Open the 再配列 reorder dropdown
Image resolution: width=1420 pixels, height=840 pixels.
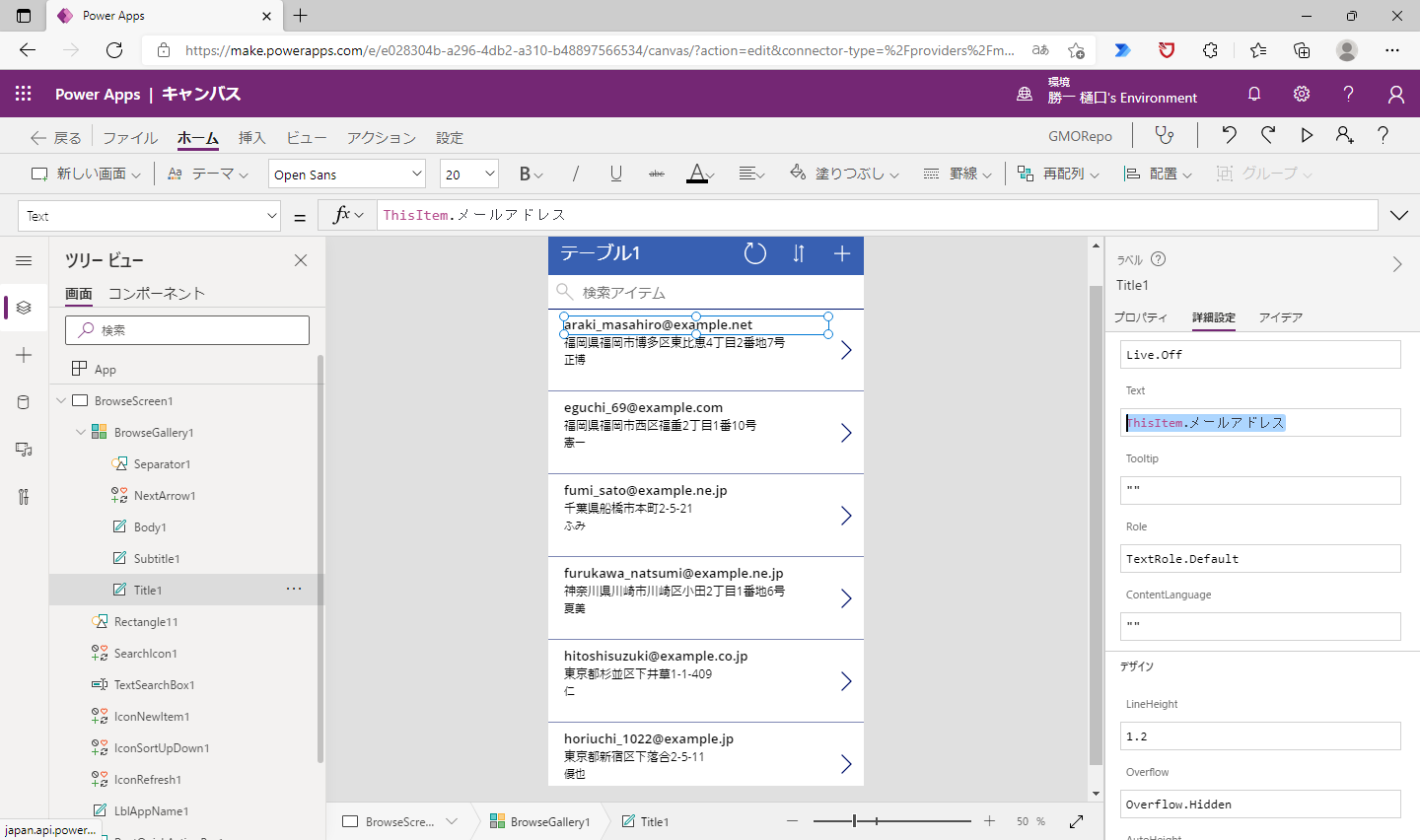[x=1058, y=174]
